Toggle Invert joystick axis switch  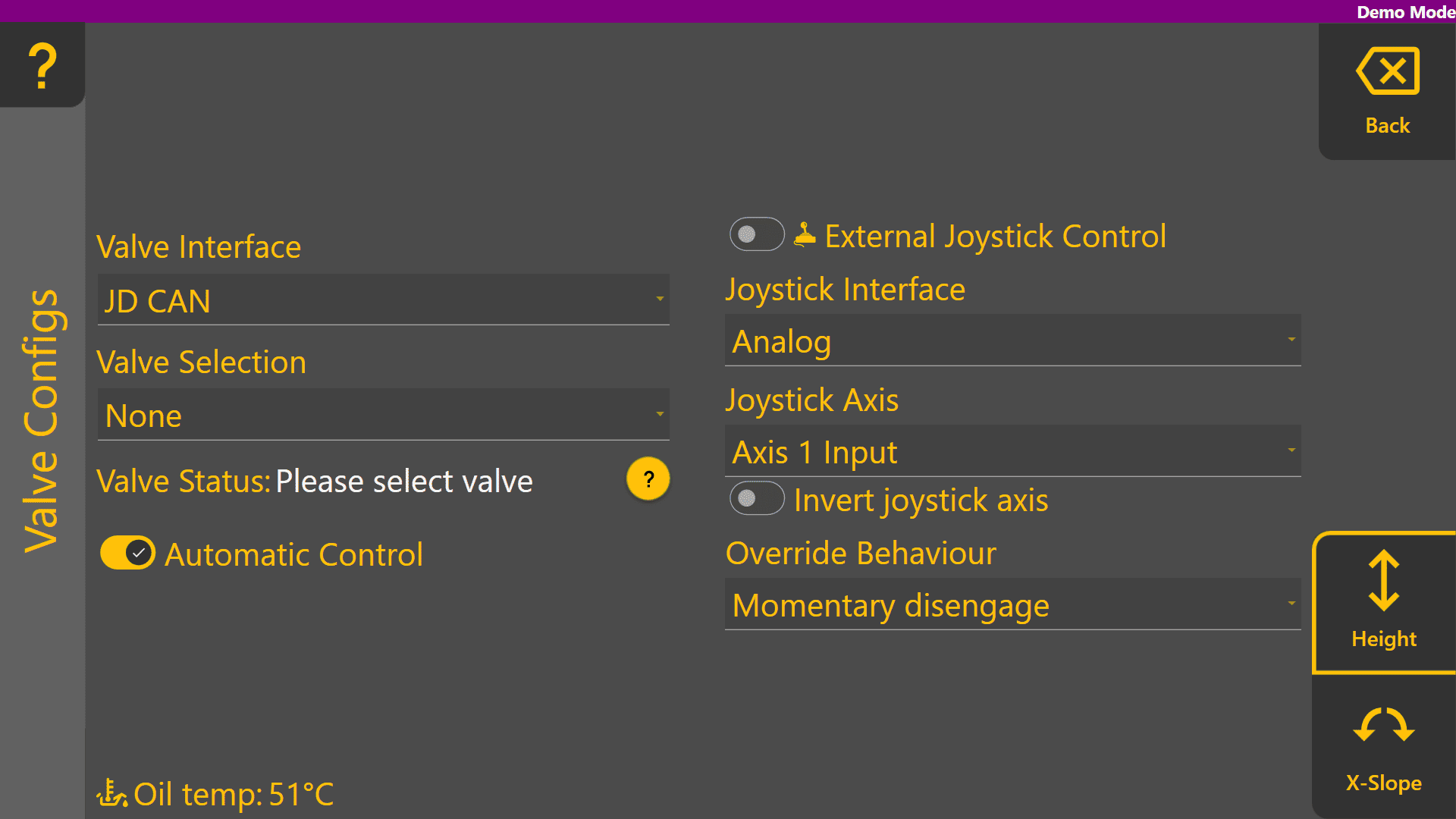pyautogui.click(x=757, y=498)
